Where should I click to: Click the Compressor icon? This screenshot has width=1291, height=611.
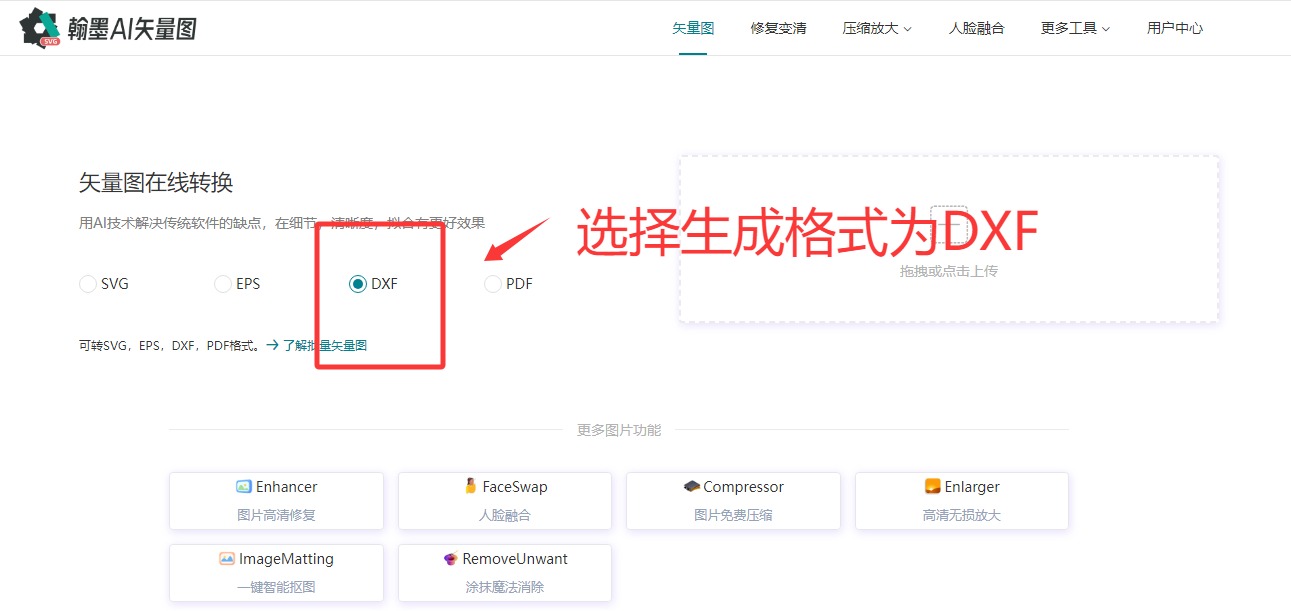coord(691,487)
